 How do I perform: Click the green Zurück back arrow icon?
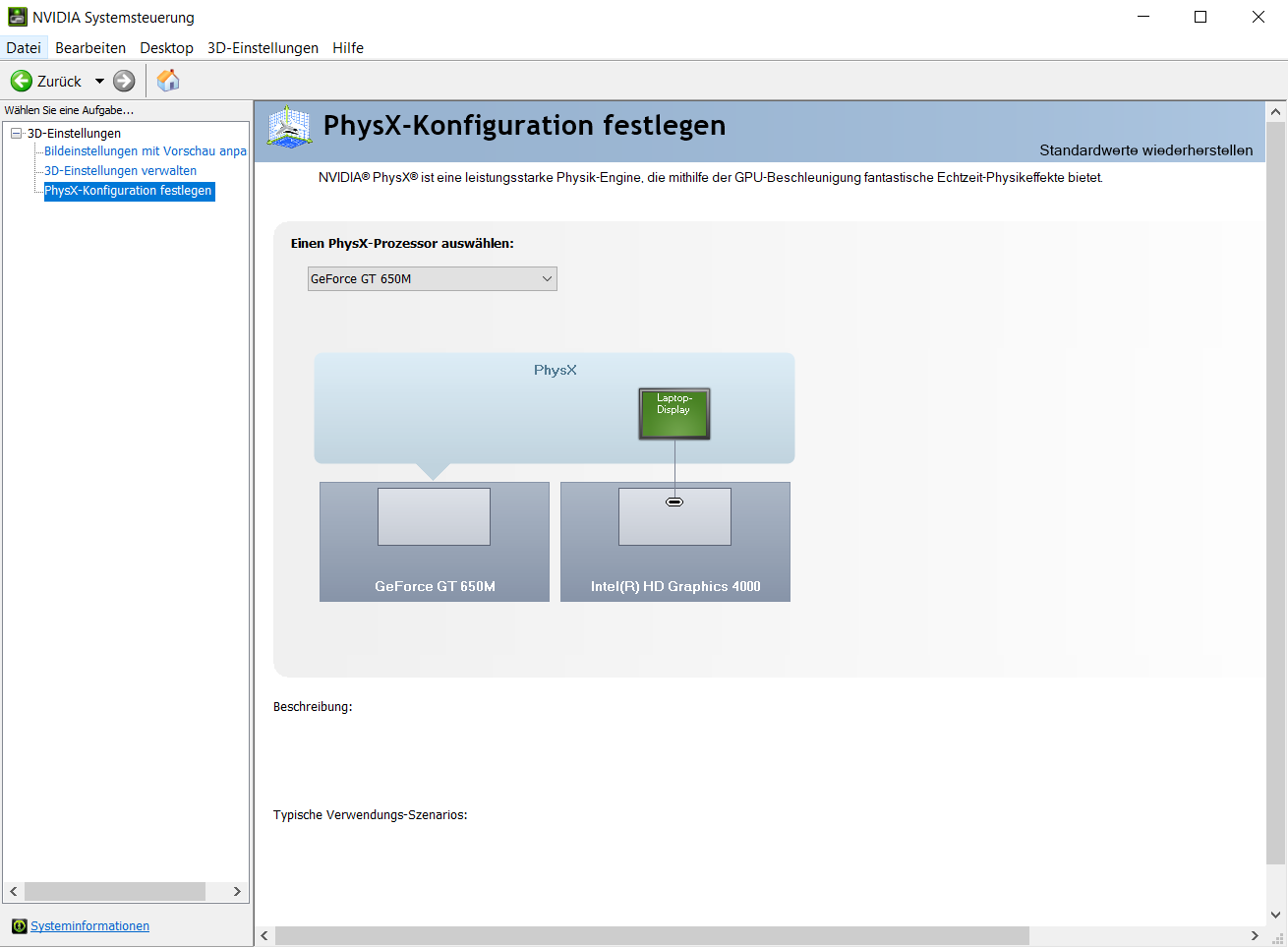[22, 81]
